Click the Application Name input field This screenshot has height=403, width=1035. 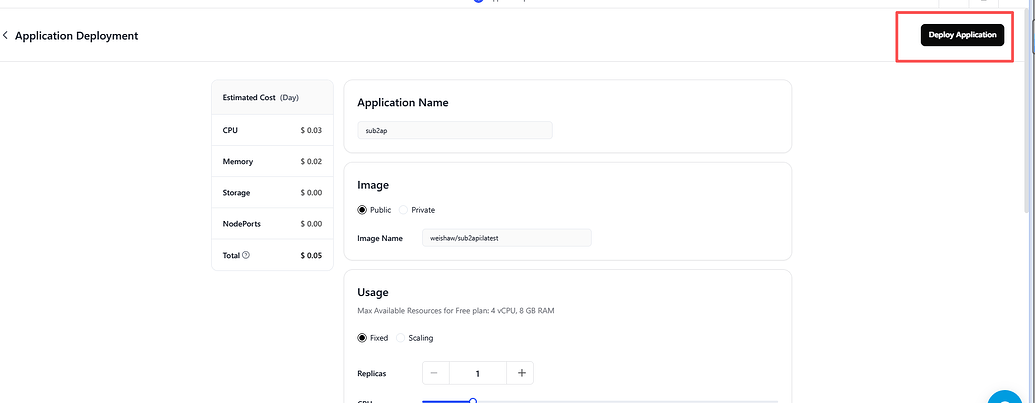click(x=455, y=131)
